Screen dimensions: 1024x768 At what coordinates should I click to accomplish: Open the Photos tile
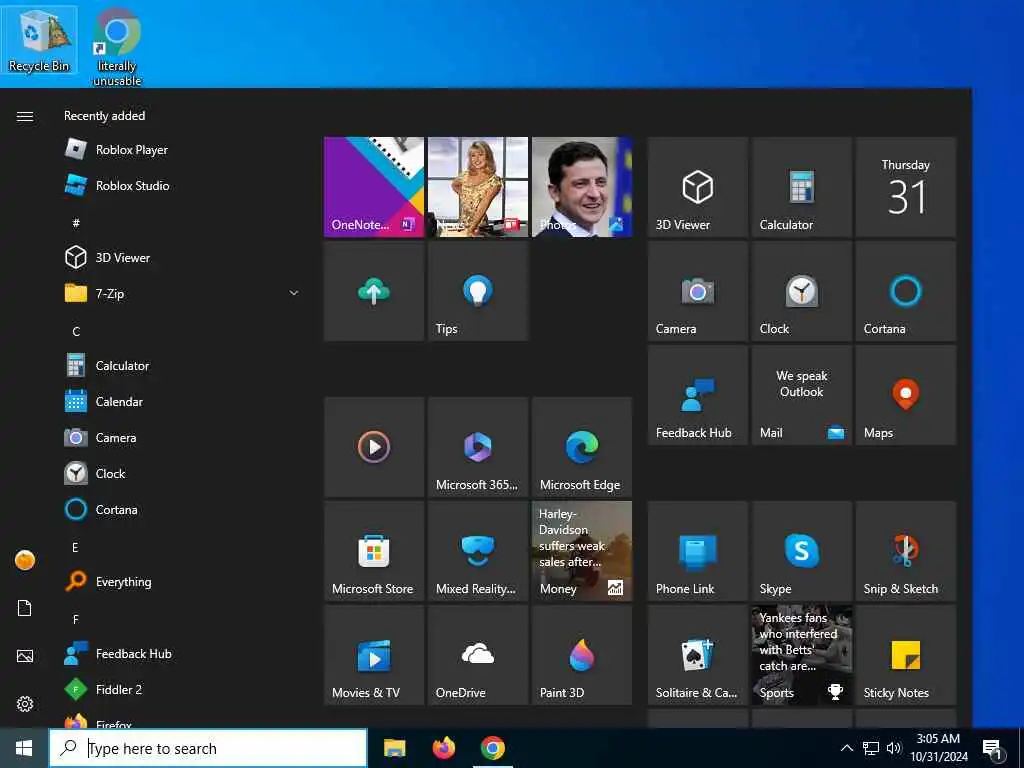582,187
